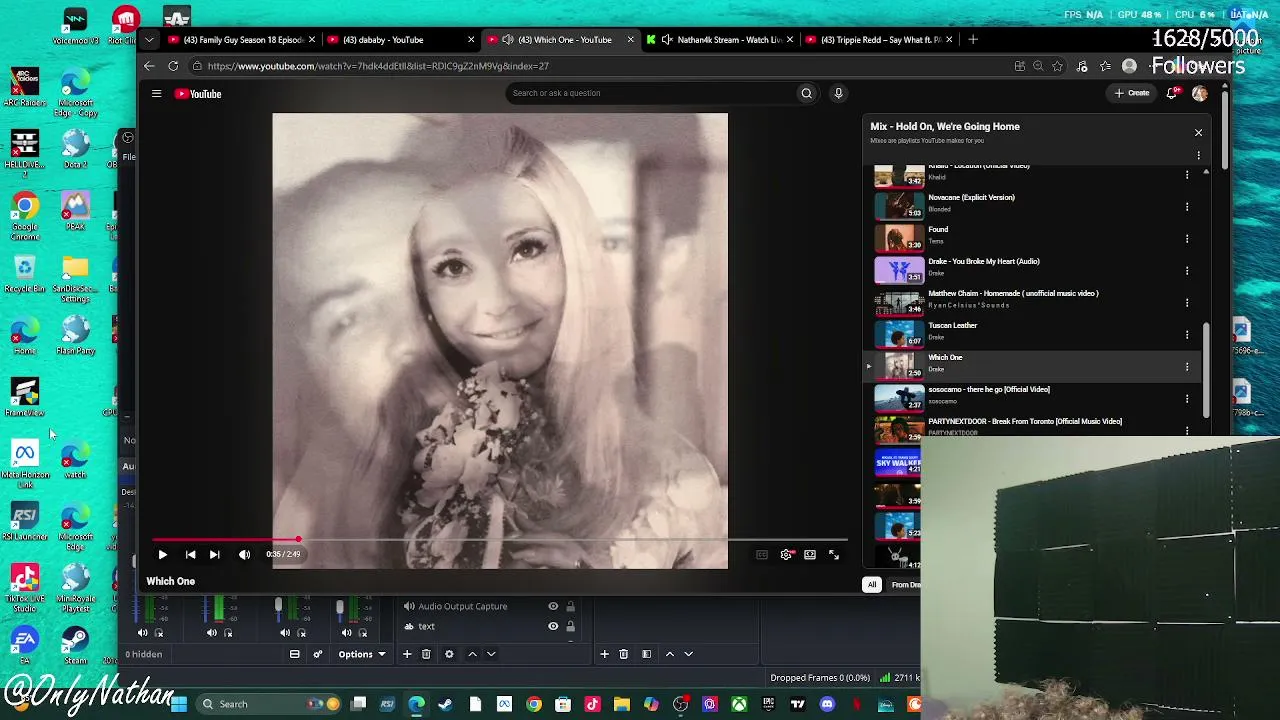Open options menu for Found by Tems
This screenshot has height=720, width=1280.
tap(1187, 239)
